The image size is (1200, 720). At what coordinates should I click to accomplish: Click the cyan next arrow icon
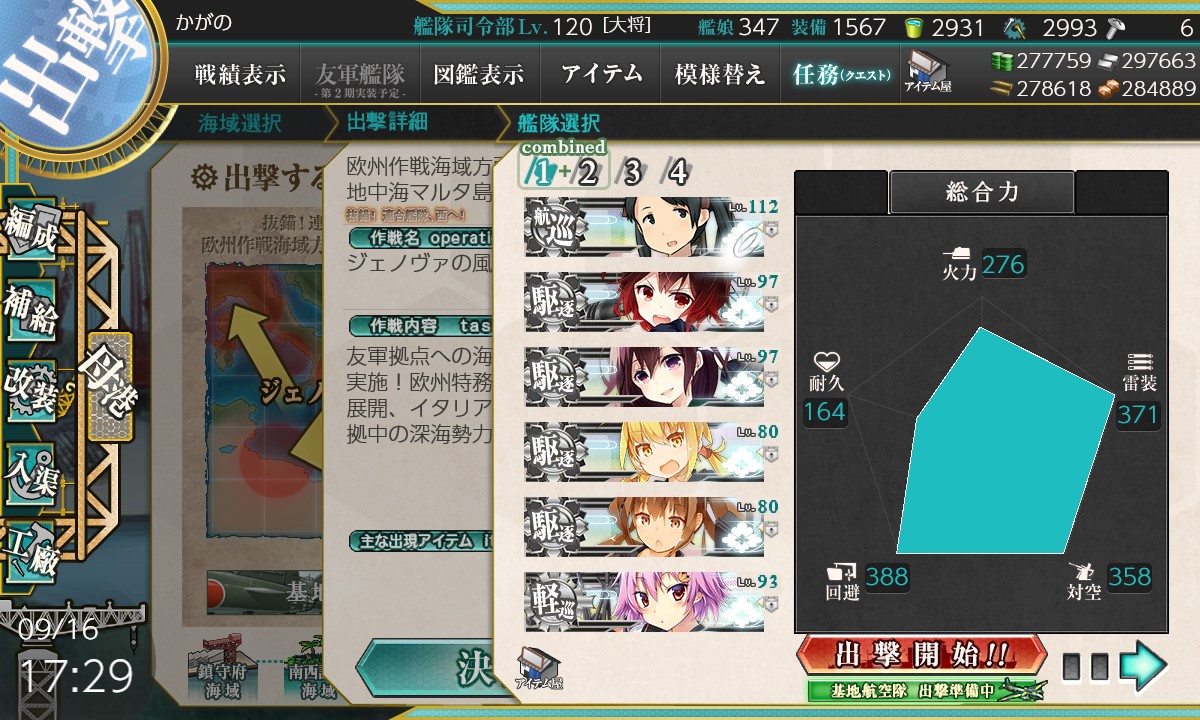[x=1143, y=667]
